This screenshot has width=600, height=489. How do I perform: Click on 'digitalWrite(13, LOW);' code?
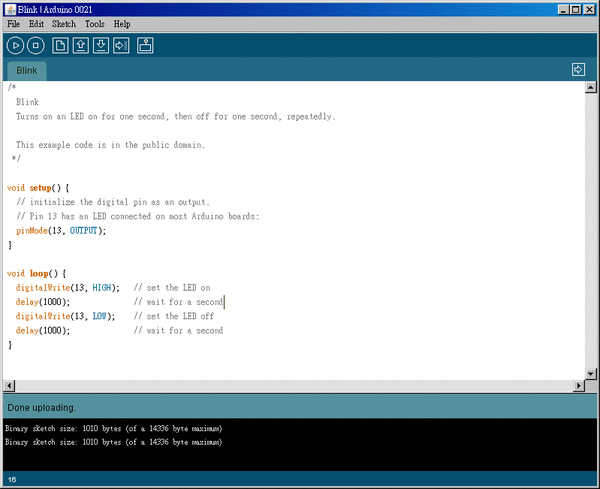click(x=65, y=316)
